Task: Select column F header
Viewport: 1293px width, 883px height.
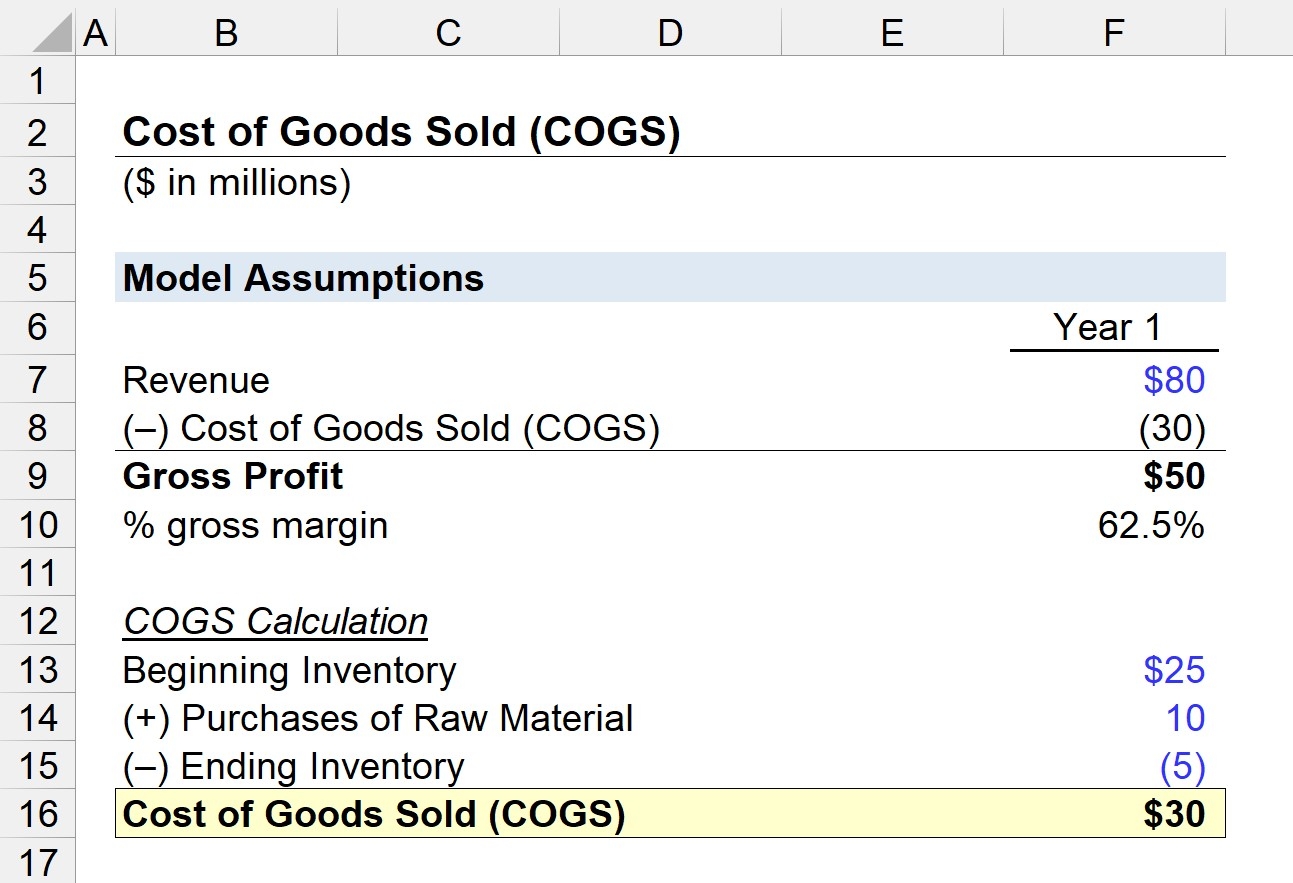Action: (1114, 34)
